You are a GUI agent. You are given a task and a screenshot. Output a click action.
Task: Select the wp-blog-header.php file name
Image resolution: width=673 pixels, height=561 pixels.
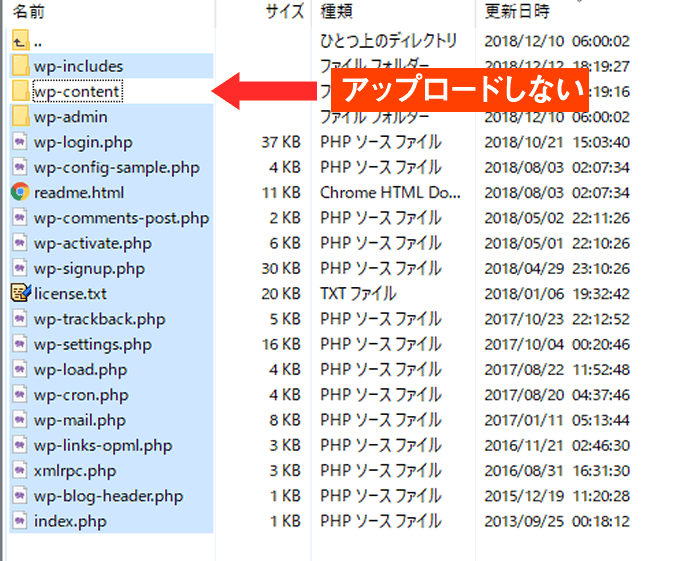coord(108,496)
